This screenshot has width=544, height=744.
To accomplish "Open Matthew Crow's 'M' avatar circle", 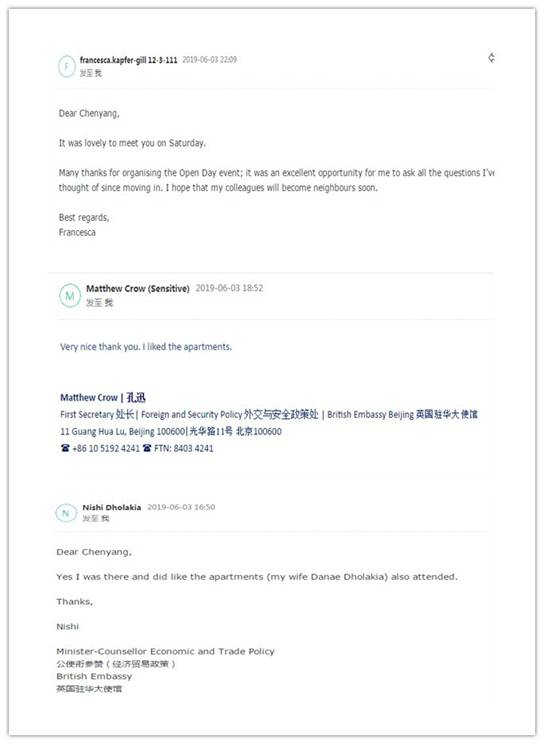I will pyautogui.click(x=70, y=296).
